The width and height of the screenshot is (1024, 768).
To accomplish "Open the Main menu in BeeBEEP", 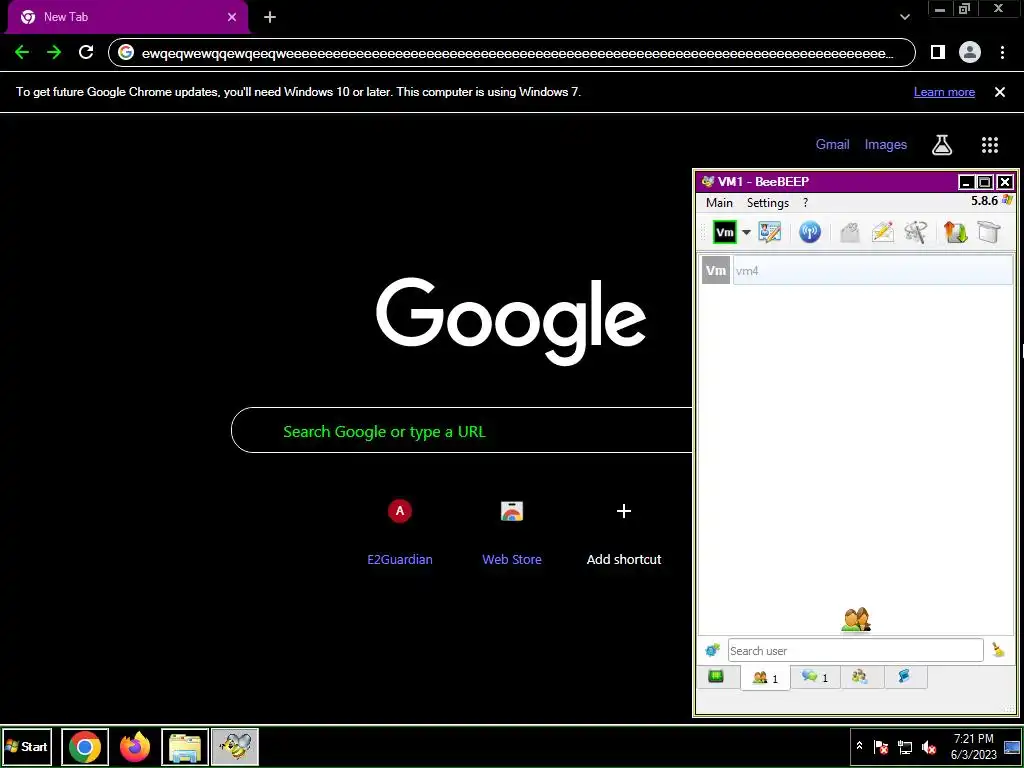I will coord(719,202).
